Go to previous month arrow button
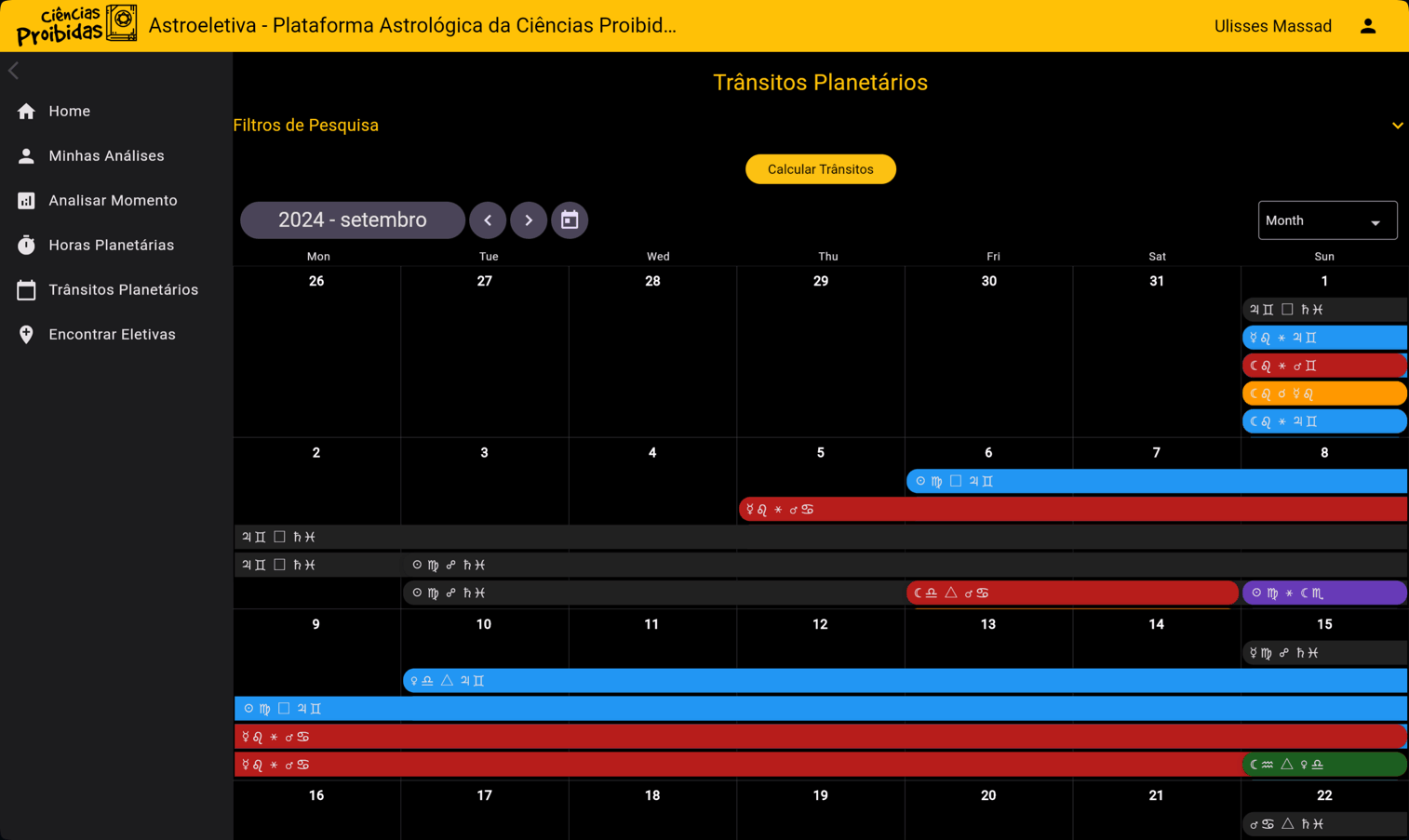Viewport: 1409px width, 840px height. pyautogui.click(x=488, y=220)
